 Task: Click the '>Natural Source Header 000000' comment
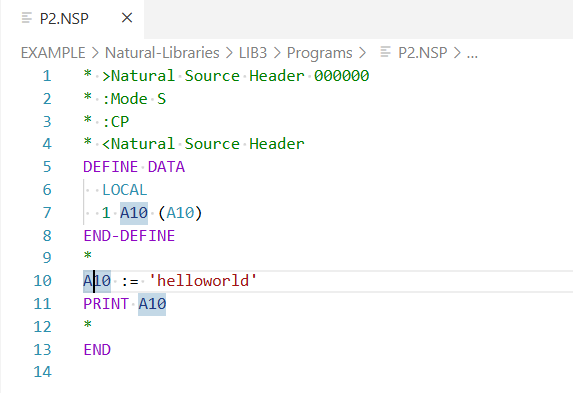236,76
